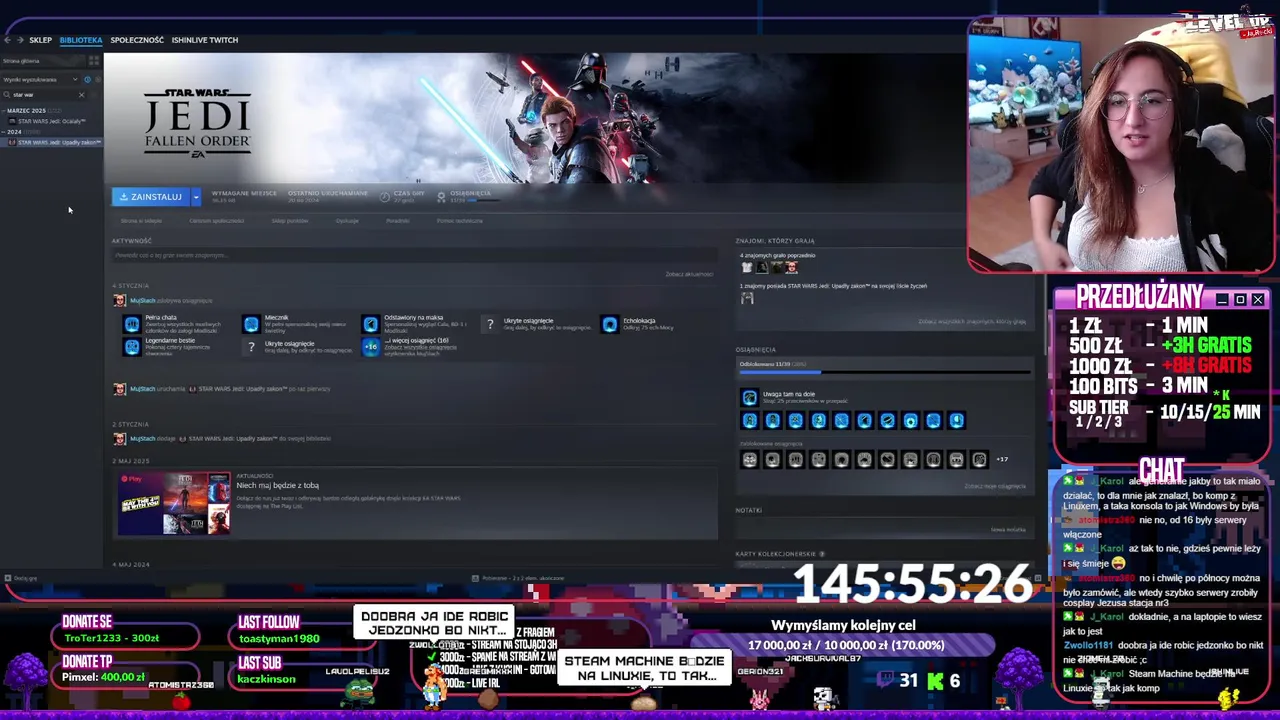This screenshot has height=720, width=1280.
Task: Open Uwaga tam na dole achievement icon
Action: click(749, 397)
